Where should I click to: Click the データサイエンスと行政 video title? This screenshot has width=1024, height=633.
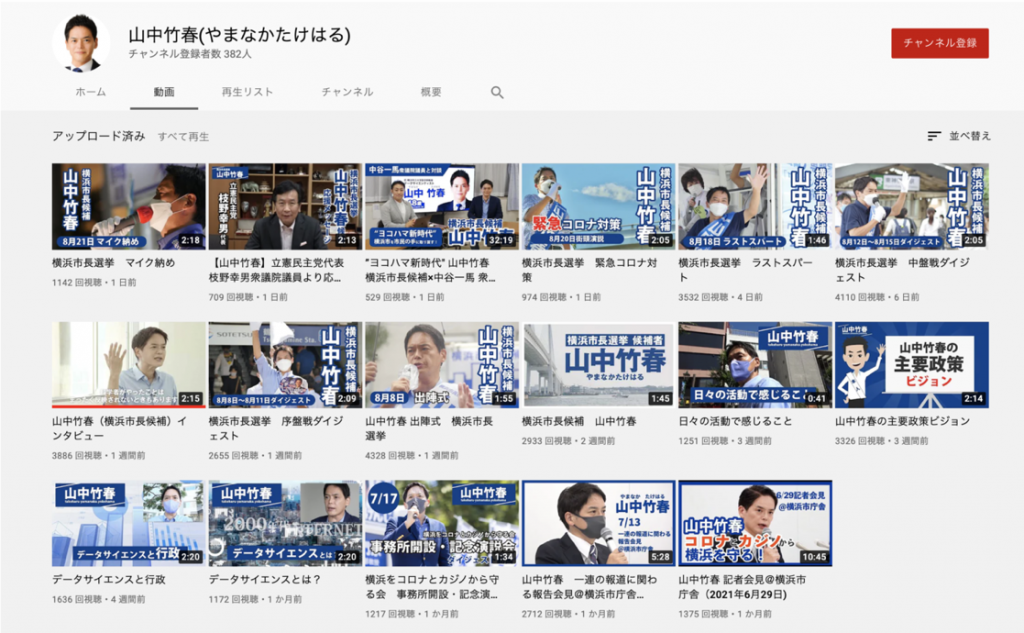pos(109,579)
